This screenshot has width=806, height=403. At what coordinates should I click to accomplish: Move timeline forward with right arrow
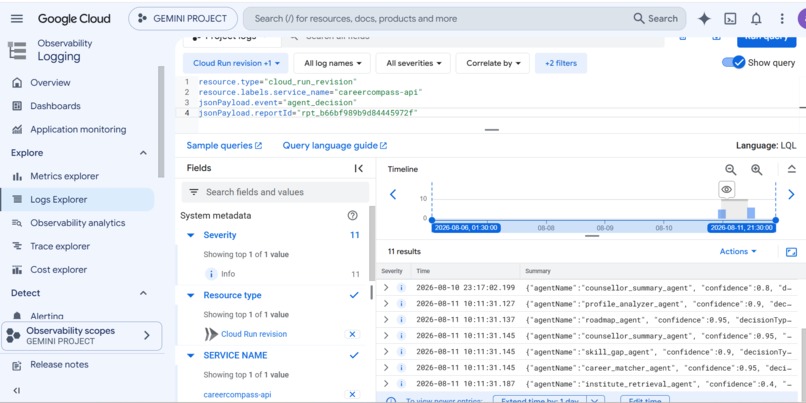792,194
